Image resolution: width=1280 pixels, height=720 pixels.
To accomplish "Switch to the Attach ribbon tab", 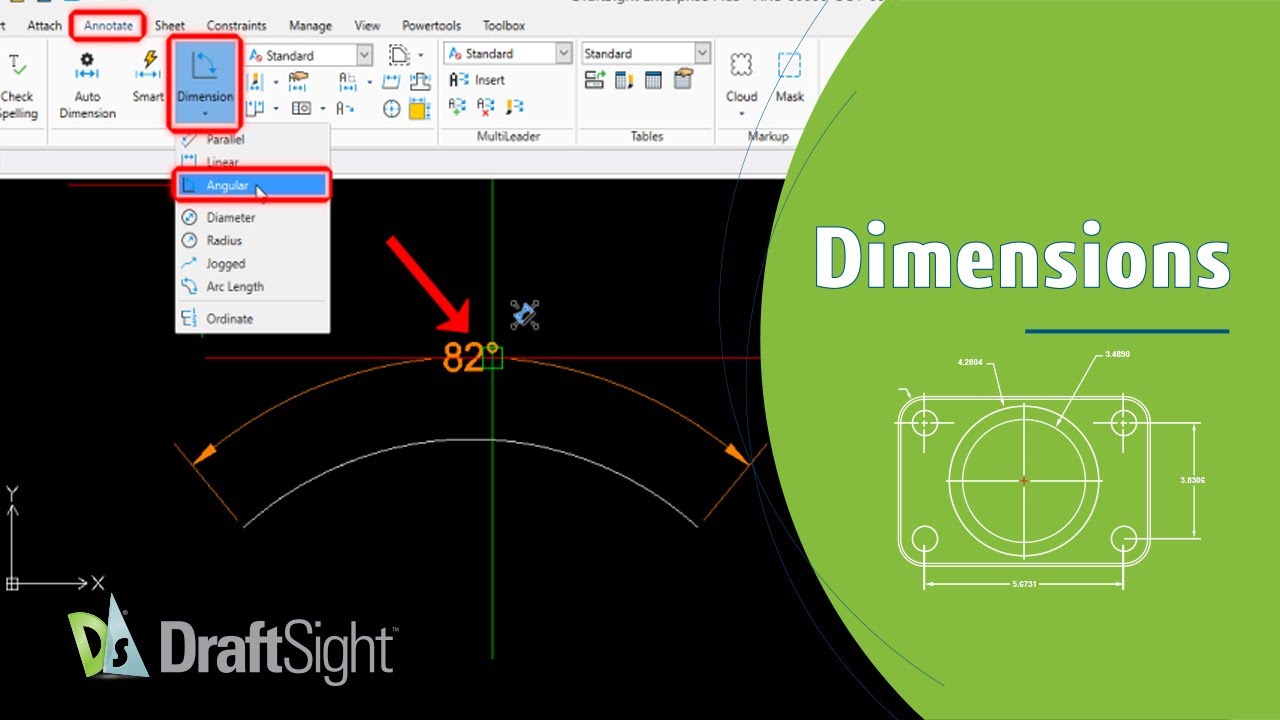I will [x=44, y=25].
